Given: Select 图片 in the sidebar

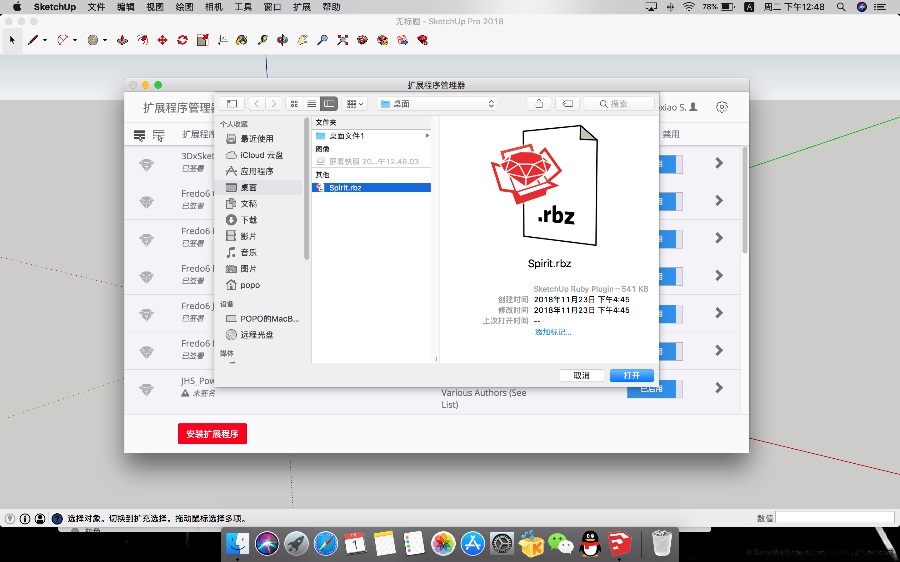Looking at the screenshot, I should tap(257, 269).
